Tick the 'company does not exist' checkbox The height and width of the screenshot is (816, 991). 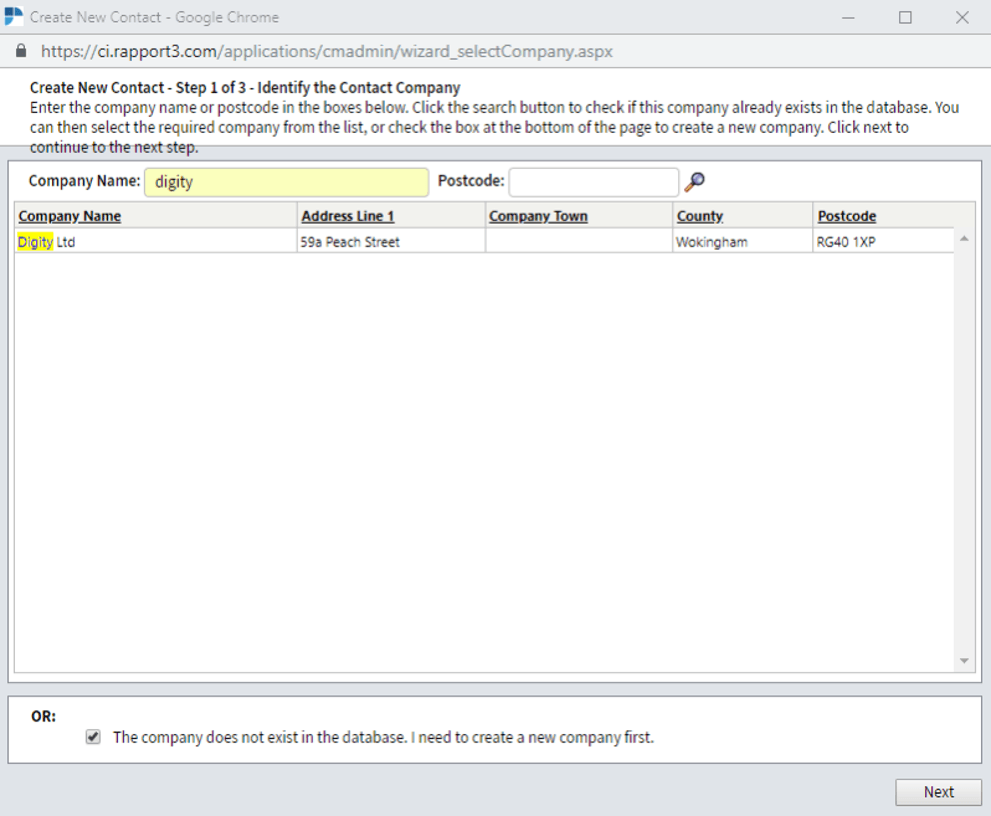tap(93, 737)
